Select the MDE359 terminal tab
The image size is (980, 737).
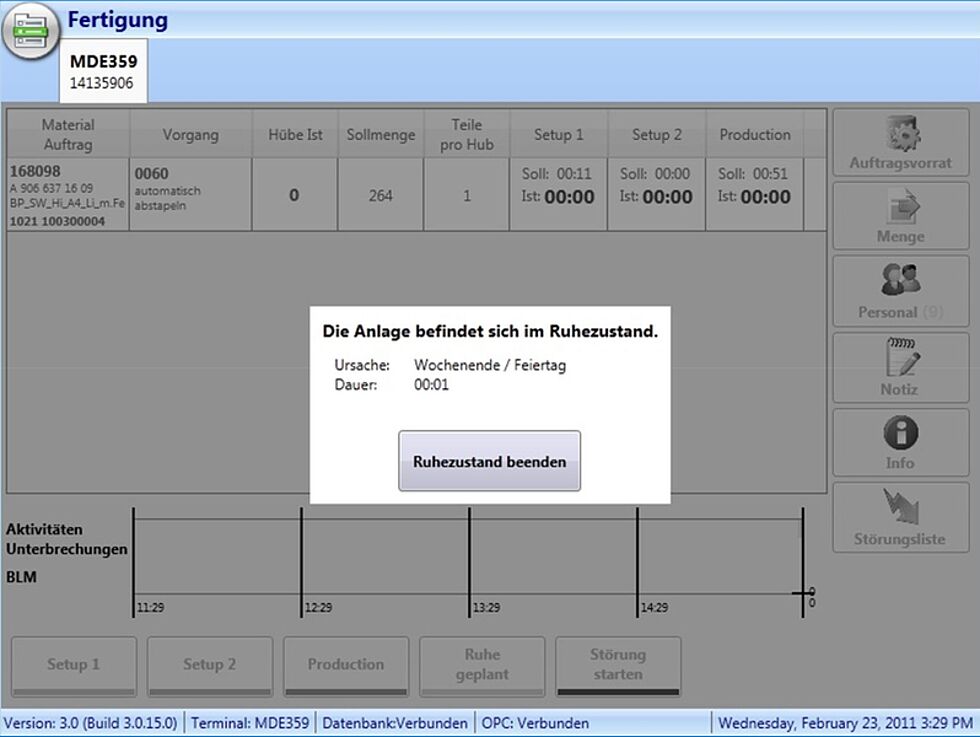pos(103,71)
